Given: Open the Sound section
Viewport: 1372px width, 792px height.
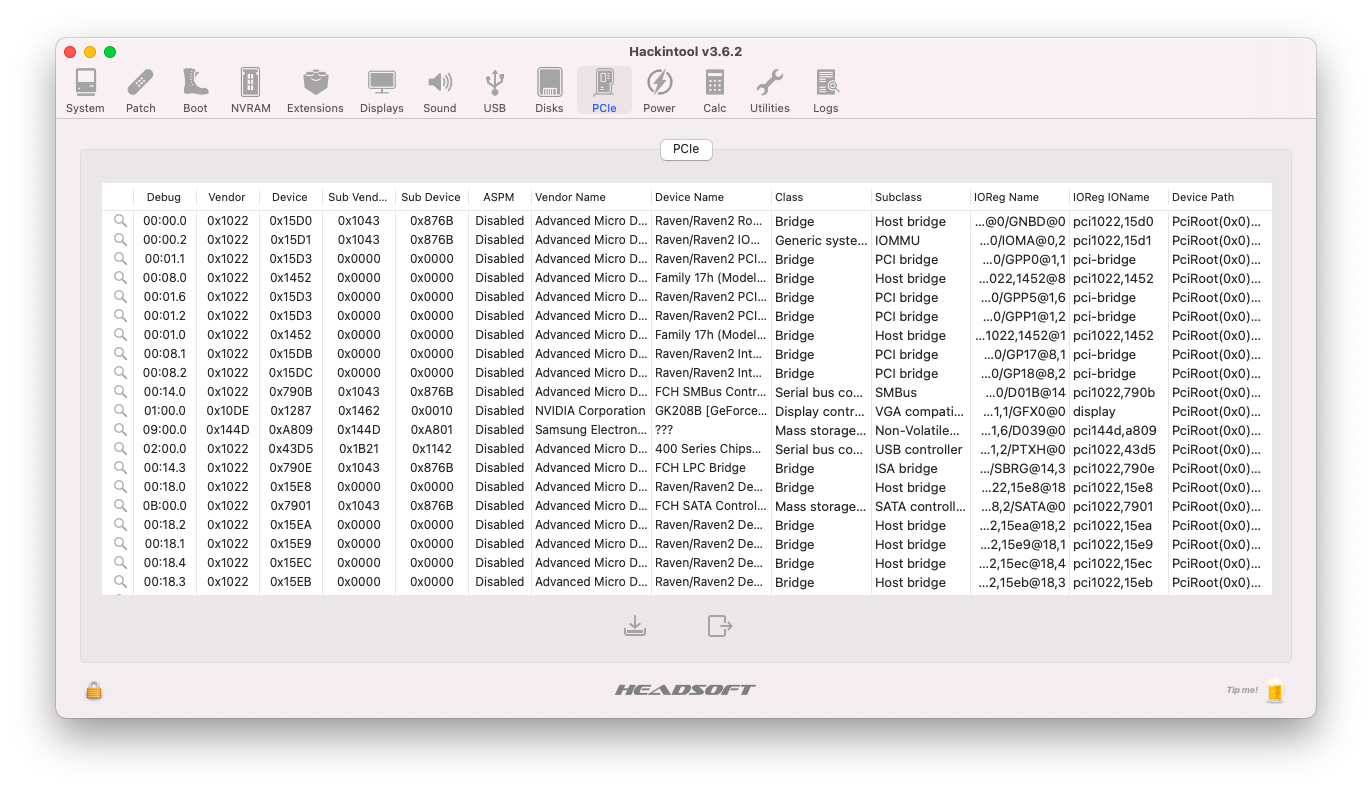Looking at the screenshot, I should coord(439,91).
